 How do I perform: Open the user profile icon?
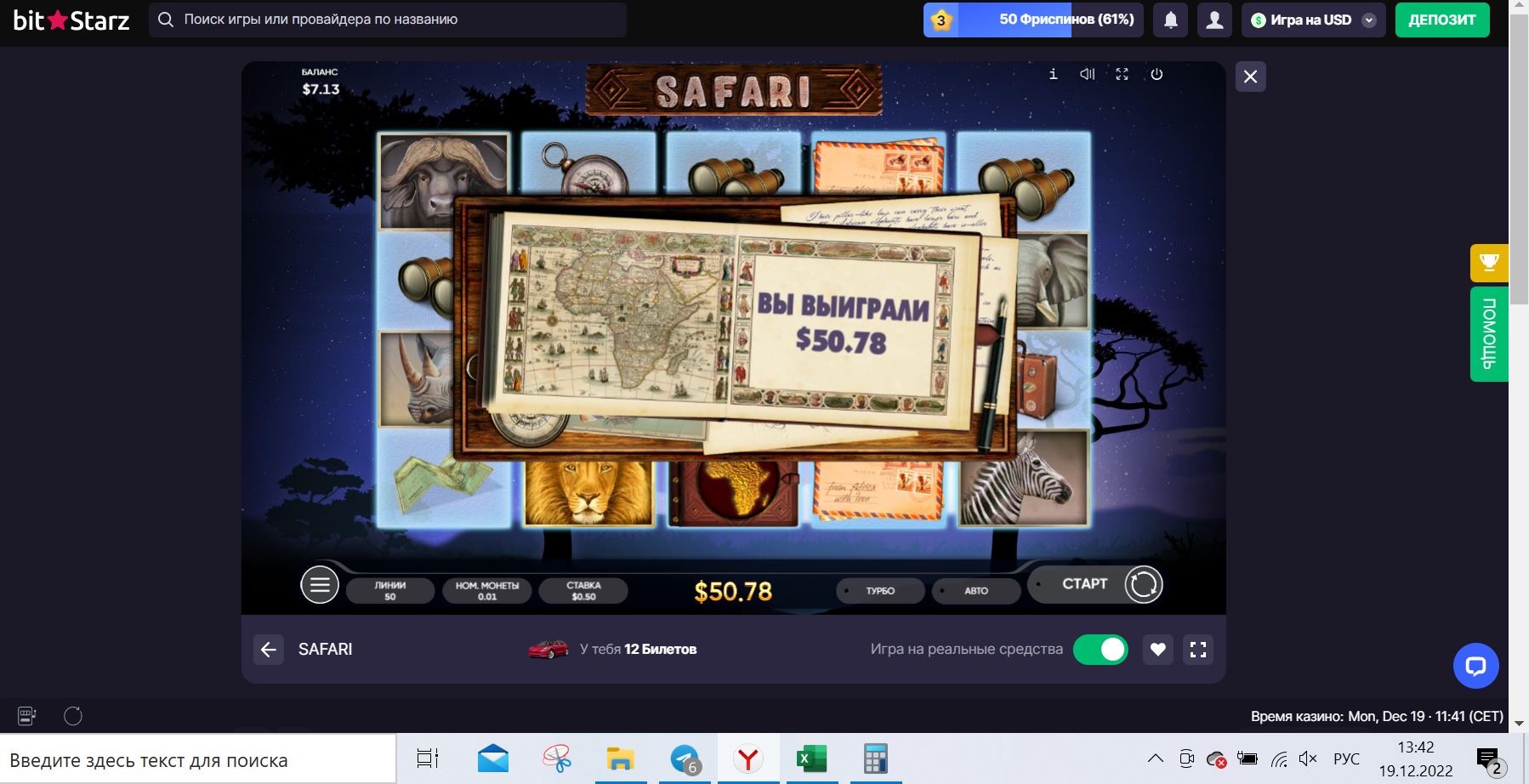tap(1215, 20)
